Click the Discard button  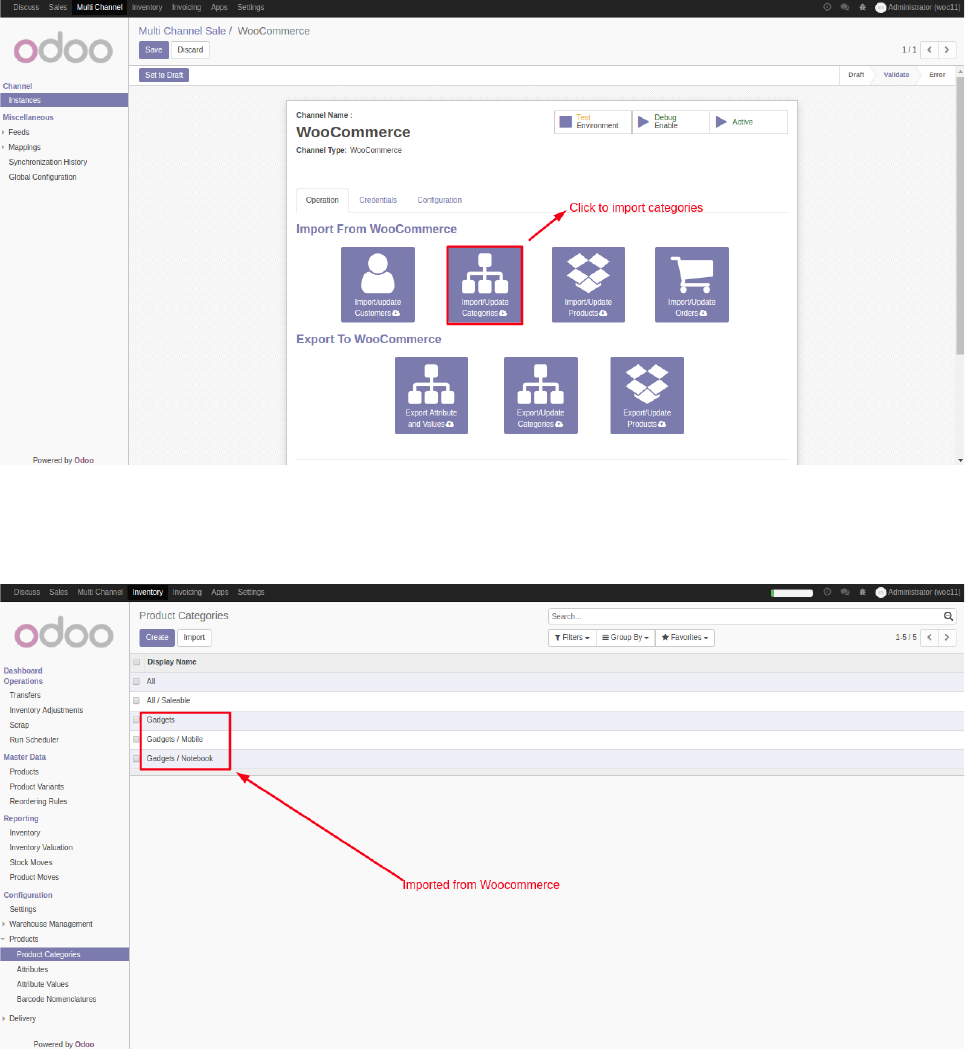coord(190,50)
